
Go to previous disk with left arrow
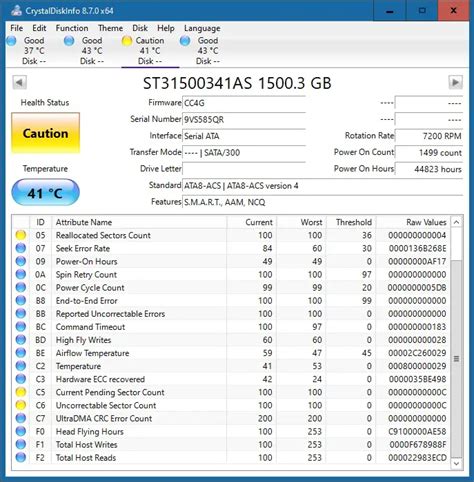pyautogui.click(x=20, y=82)
